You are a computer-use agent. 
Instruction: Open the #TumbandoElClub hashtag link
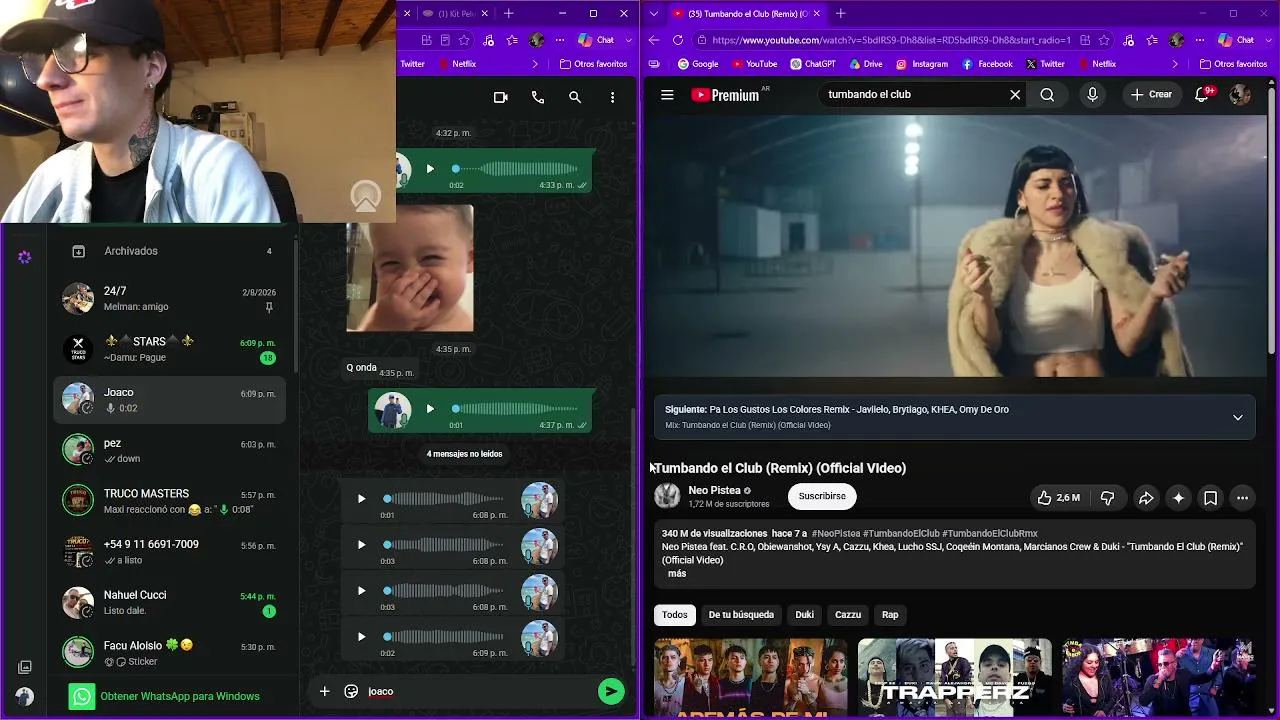[x=900, y=534]
